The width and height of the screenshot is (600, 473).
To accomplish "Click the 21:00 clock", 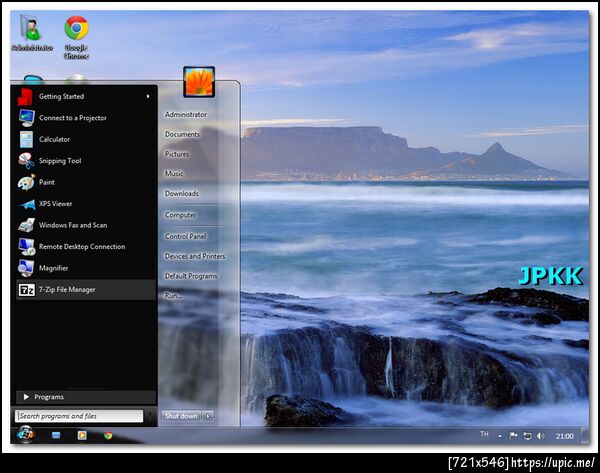I will (564, 436).
